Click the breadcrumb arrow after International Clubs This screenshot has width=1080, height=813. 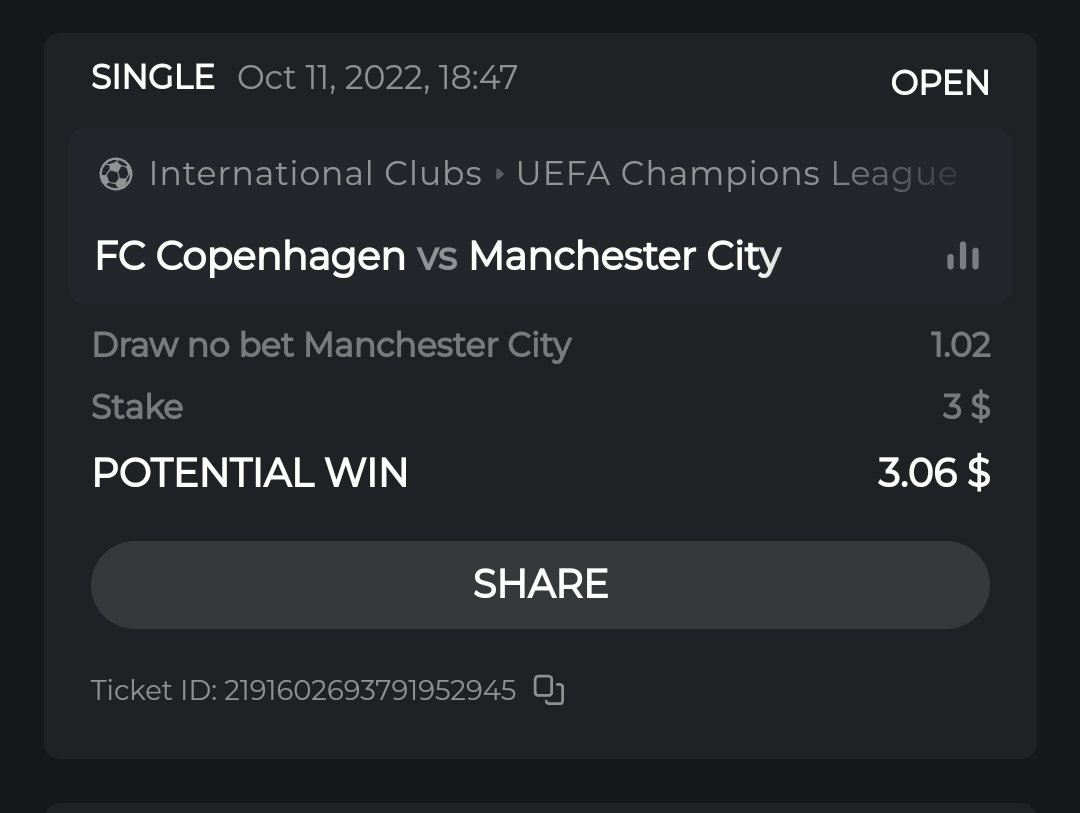[500, 175]
